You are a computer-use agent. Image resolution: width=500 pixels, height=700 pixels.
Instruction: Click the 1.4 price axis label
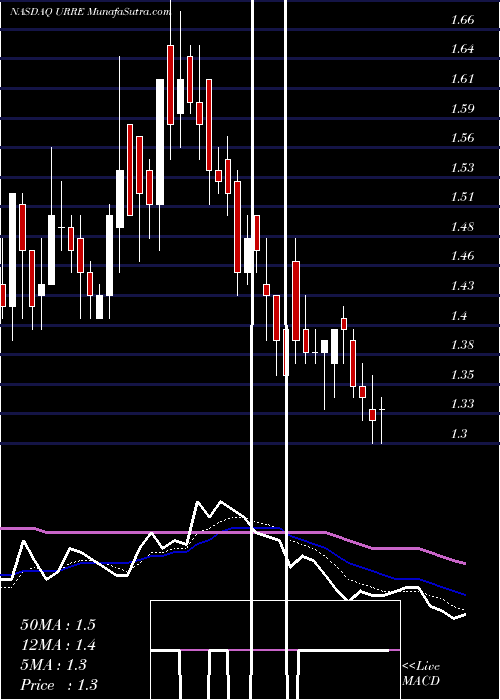pos(459,316)
